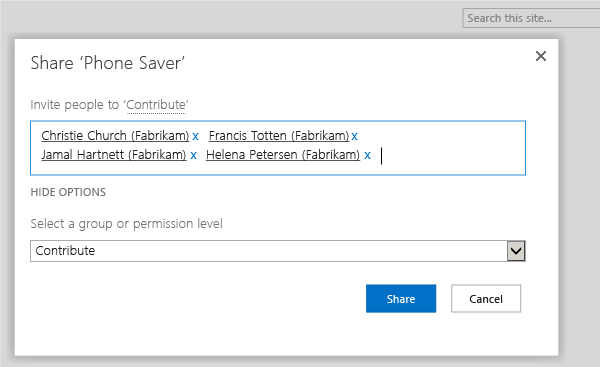Open Christie Church (Fabrikam) name link
Screen dimensions: 600x367
click(115, 135)
